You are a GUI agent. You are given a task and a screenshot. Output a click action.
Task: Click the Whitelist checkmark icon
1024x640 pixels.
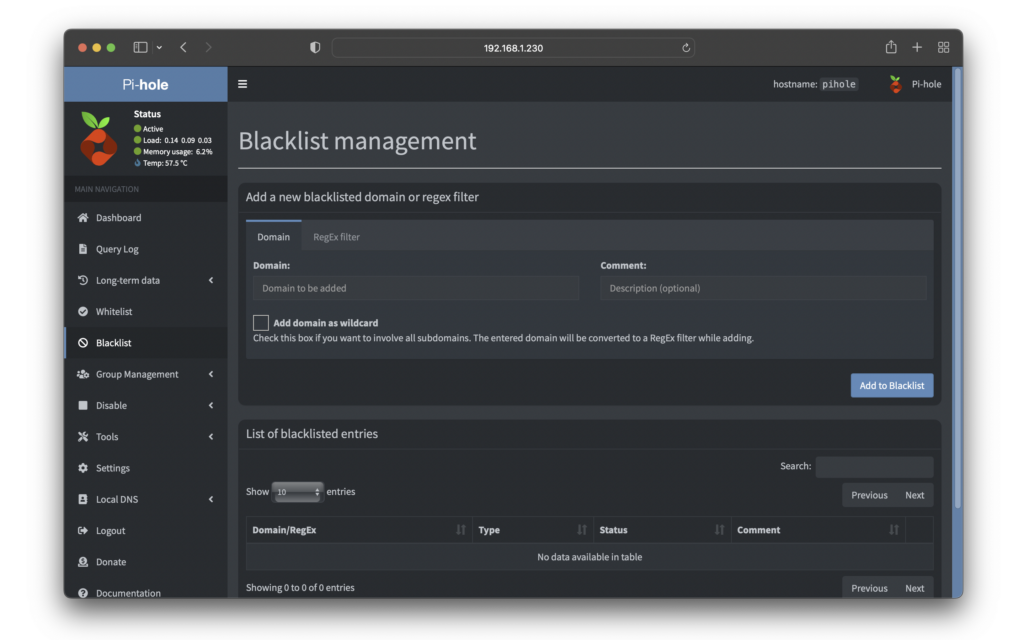83,312
